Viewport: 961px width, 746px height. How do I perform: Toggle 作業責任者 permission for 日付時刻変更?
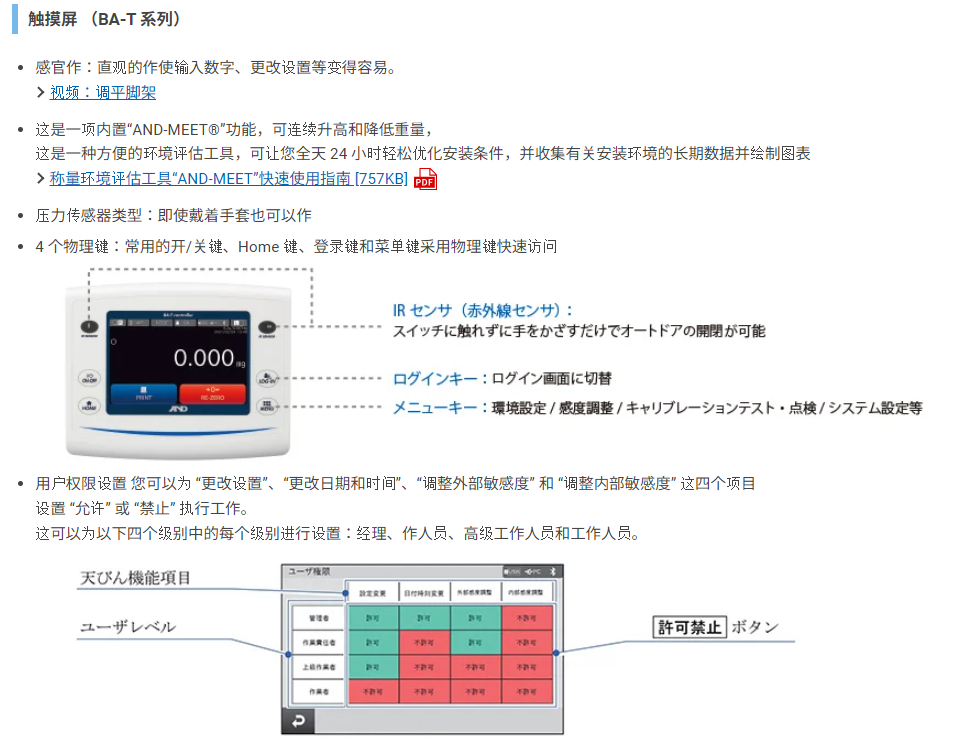point(423,642)
